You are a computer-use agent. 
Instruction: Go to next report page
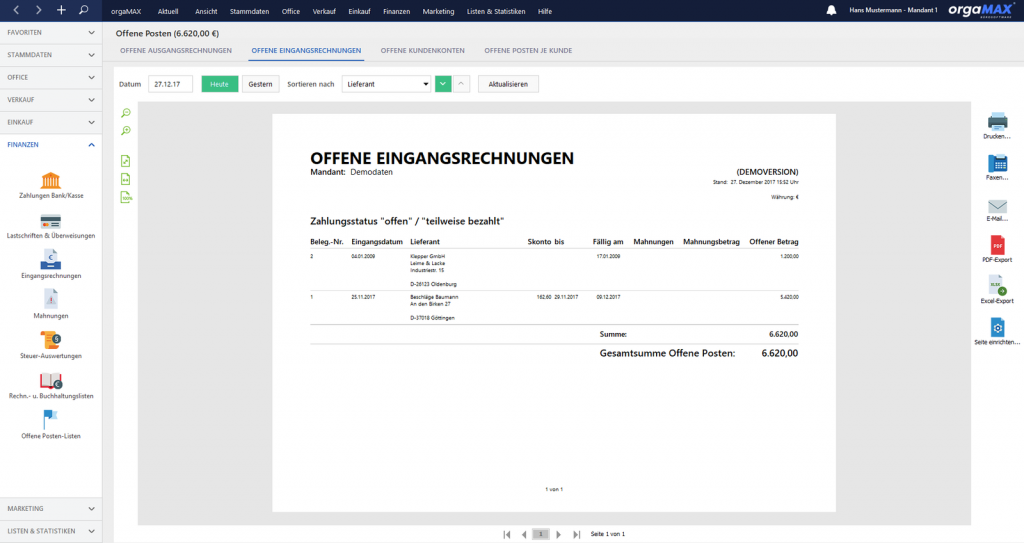click(x=558, y=535)
